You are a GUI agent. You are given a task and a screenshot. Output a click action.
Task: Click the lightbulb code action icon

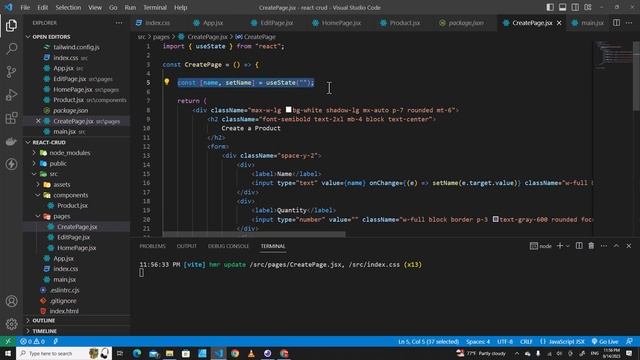tap(167, 82)
